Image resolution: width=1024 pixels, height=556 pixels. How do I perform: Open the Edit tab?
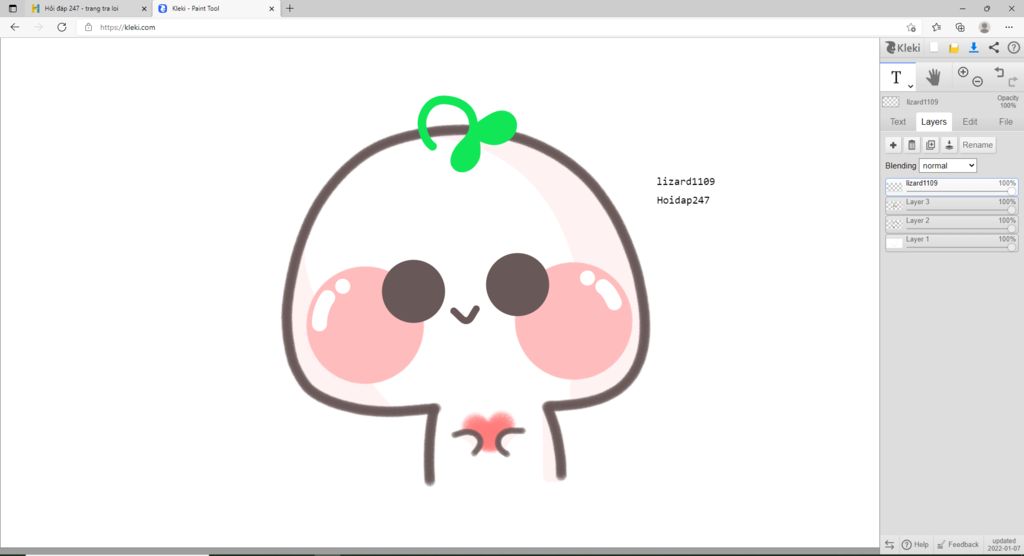[970, 122]
